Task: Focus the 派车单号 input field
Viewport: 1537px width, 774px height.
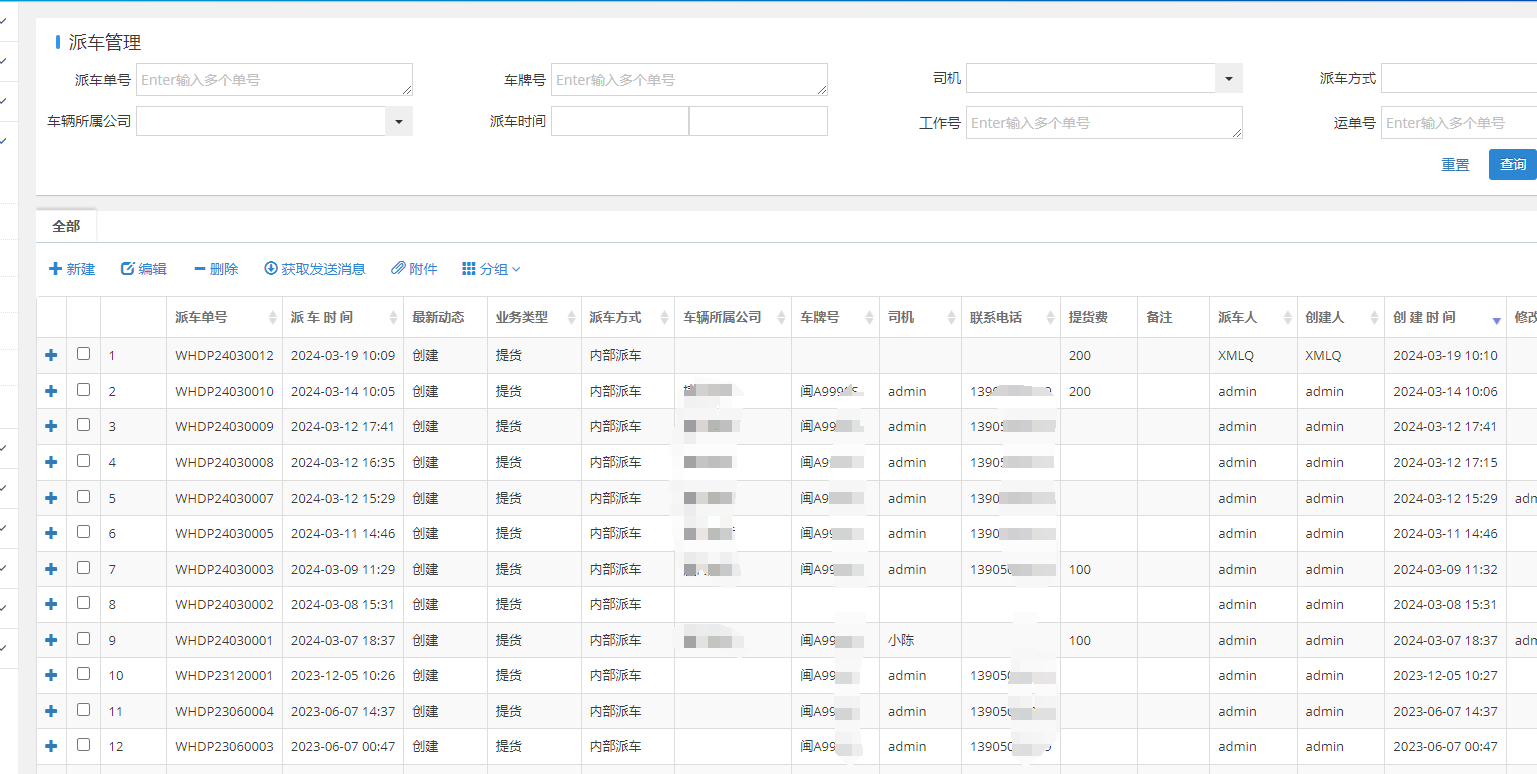Action: click(273, 80)
